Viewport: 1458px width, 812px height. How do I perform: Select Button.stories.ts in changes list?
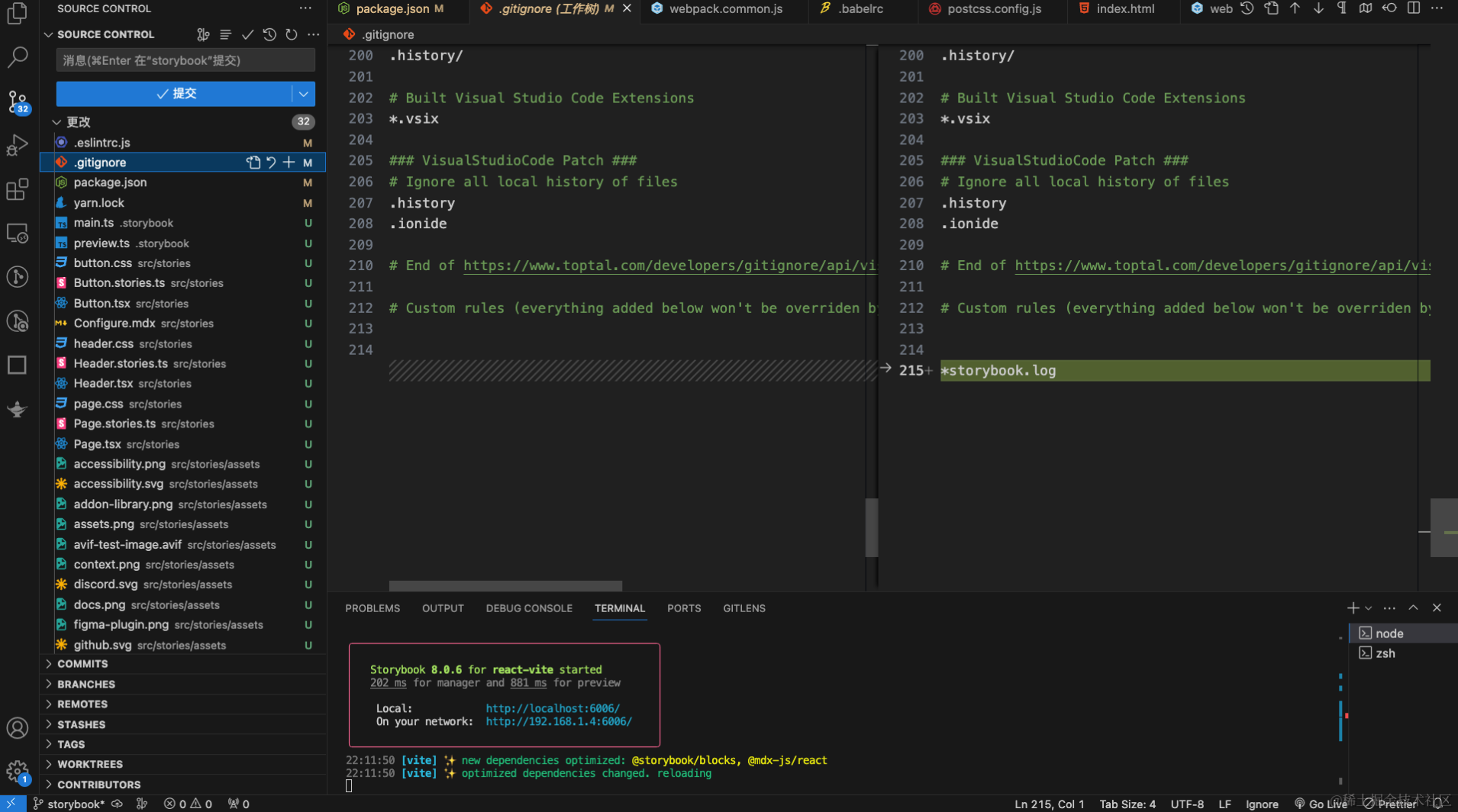point(183,282)
